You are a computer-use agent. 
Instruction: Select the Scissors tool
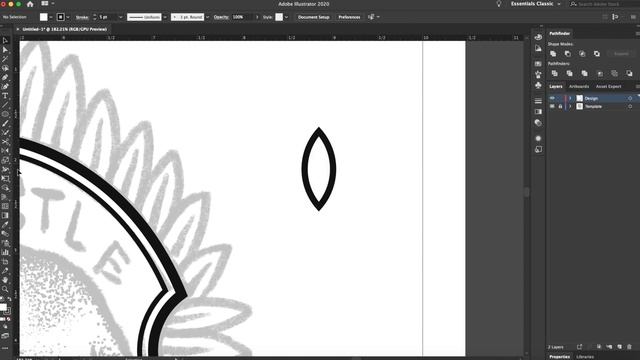5,142
